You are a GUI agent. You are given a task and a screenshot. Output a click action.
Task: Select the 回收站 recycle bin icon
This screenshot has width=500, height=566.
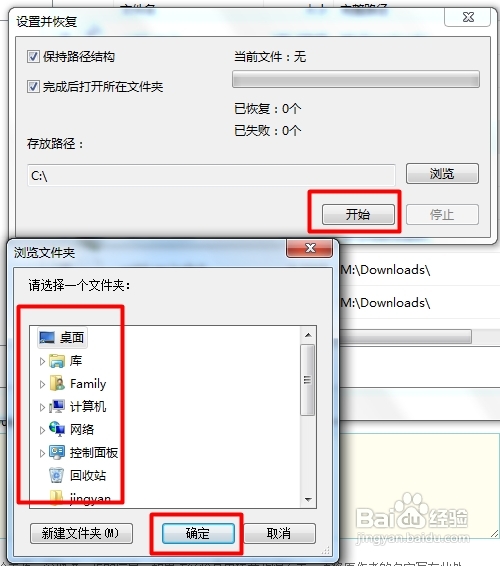(x=57, y=475)
